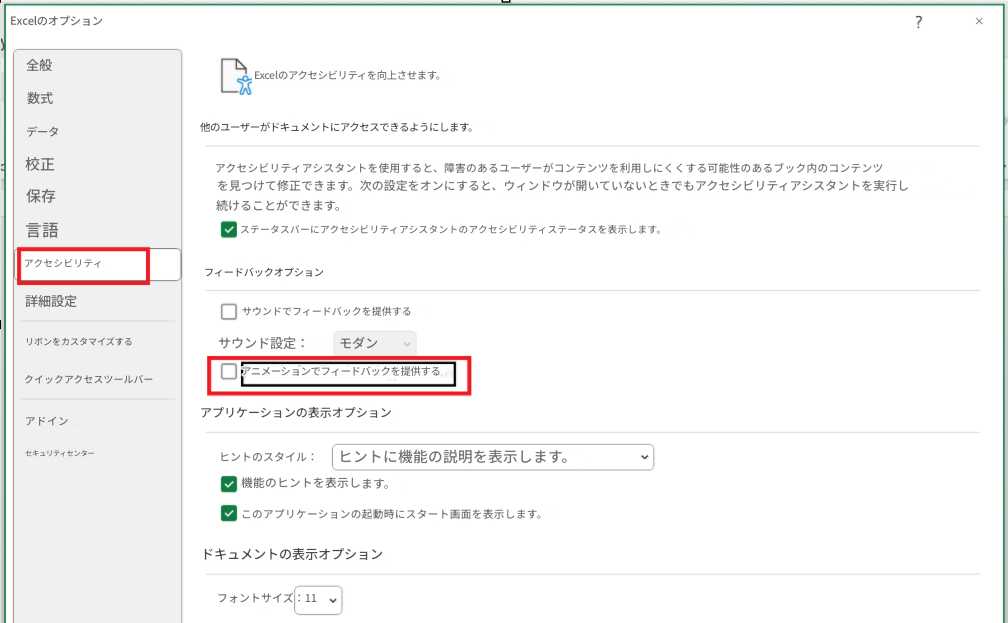Open the 詳細設定 options category
The height and width of the screenshot is (623, 1008).
pos(51,301)
